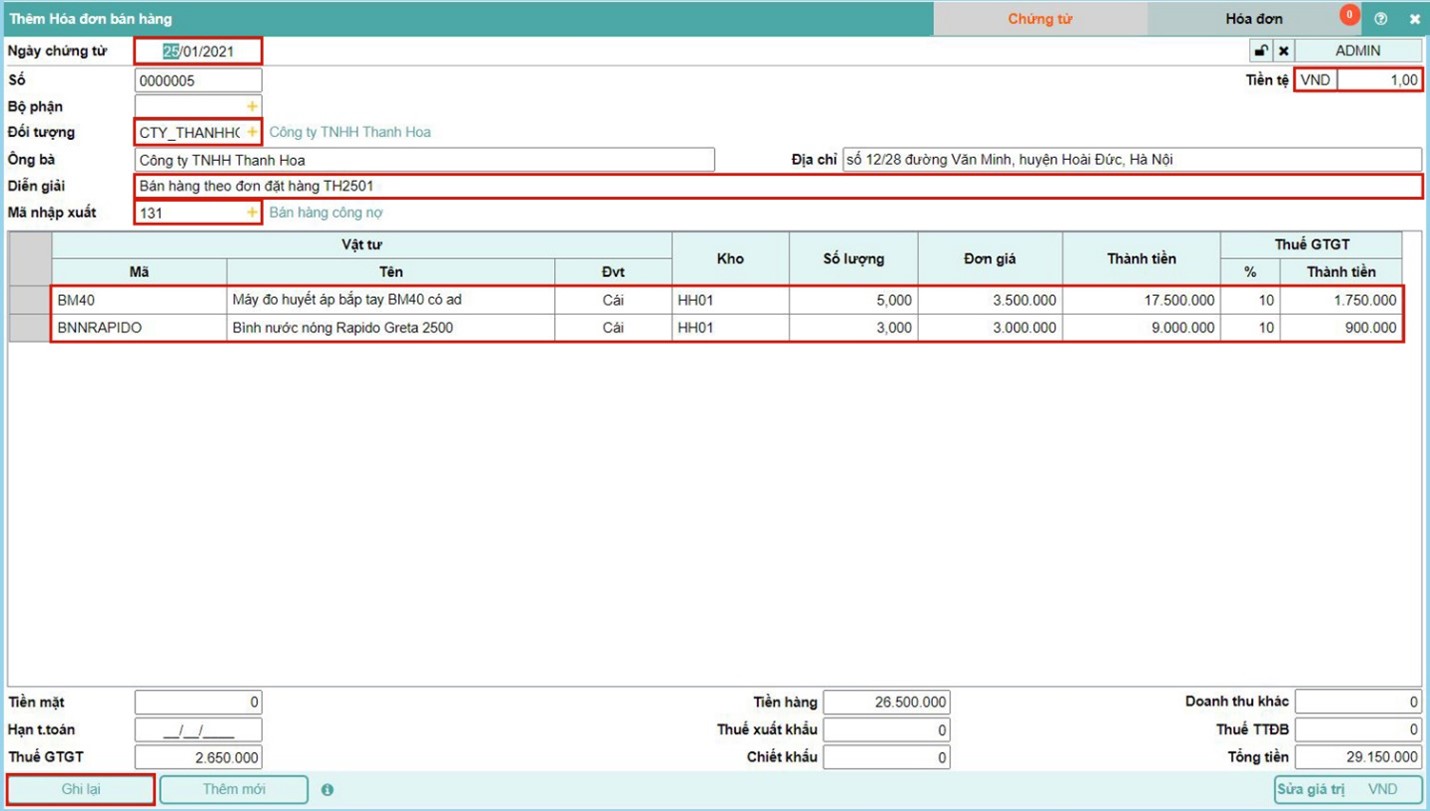Click the Chiết khấu amount field
The height and width of the screenshot is (811, 1430).
tap(886, 758)
